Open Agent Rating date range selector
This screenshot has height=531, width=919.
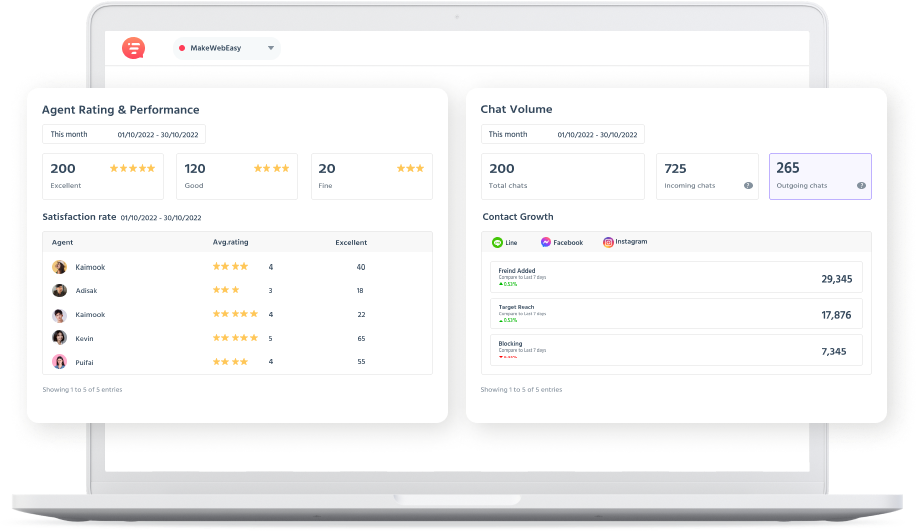(124, 134)
